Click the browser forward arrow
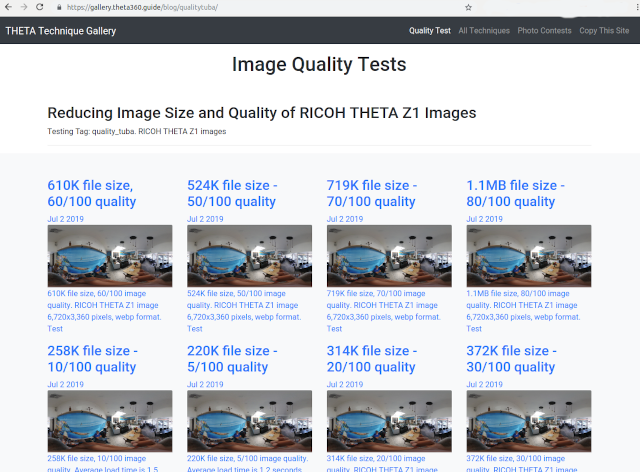This screenshot has height=472, width=640. pyautogui.click(x=24, y=7)
